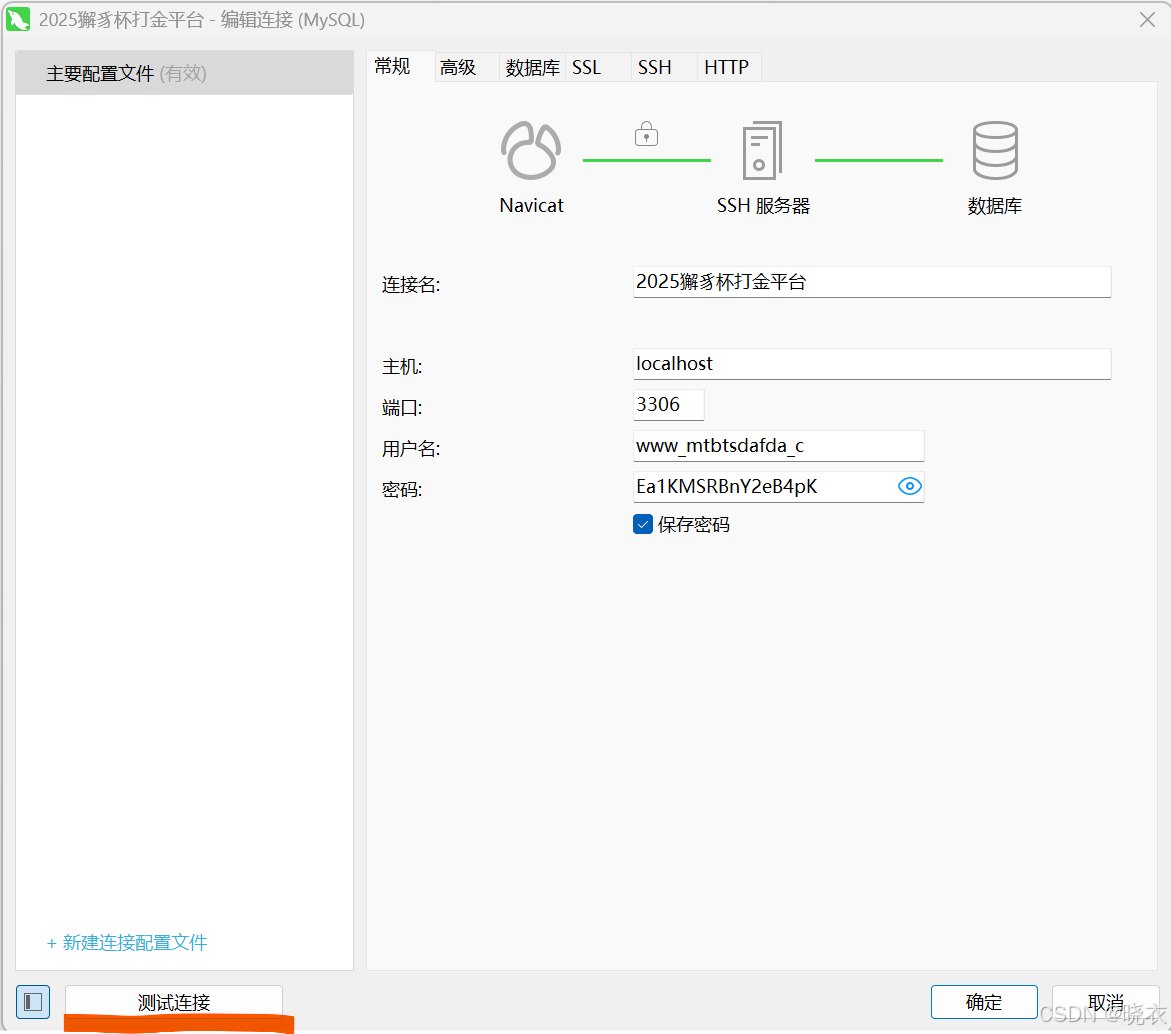Viewport: 1171px width, 1034px height.
Task: Show password with the eye icon
Action: (x=909, y=486)
